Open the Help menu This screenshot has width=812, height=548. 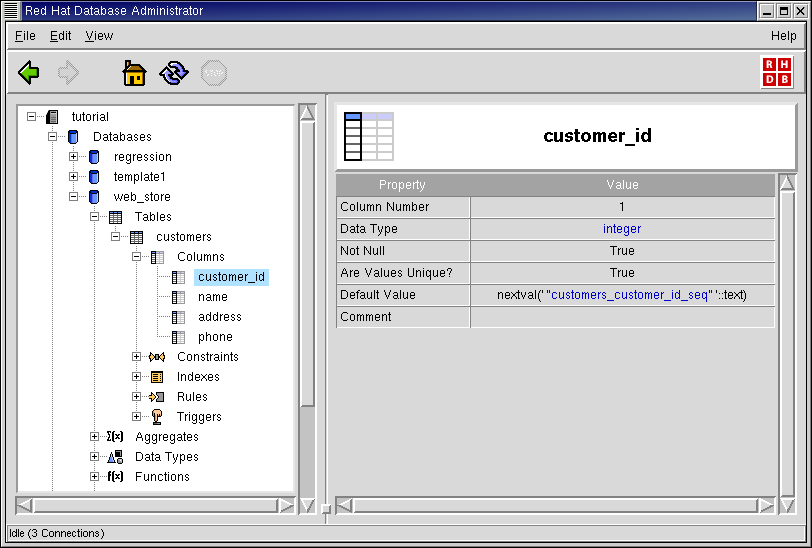pyautogui.click(x=783, y=36)
